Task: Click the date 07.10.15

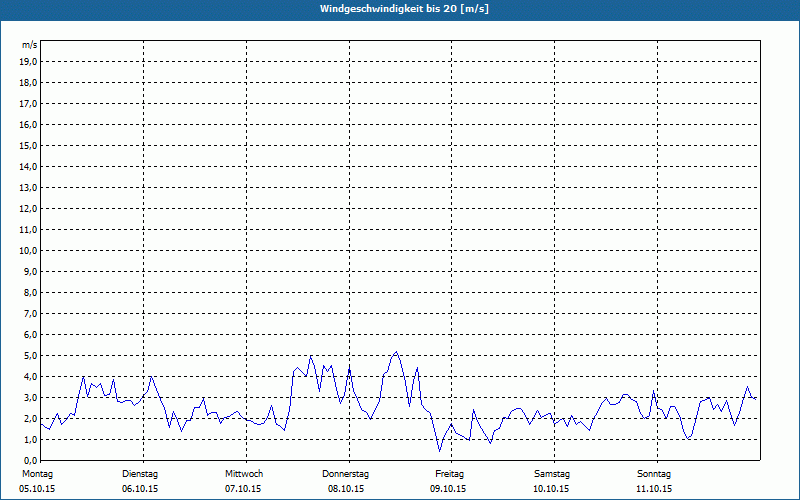Action: (243, 489)
